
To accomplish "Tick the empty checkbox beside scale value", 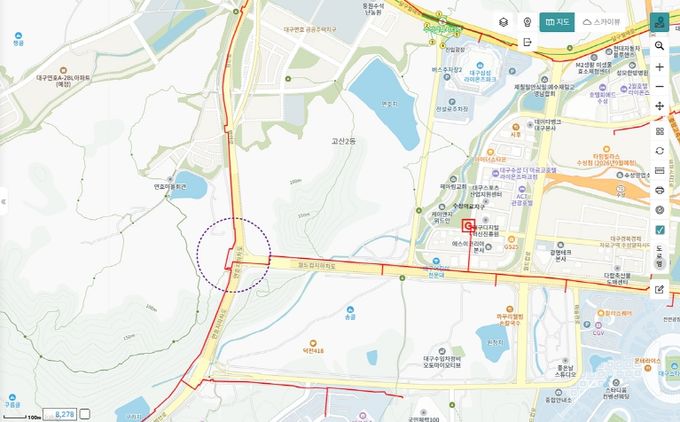I will 85,414.
